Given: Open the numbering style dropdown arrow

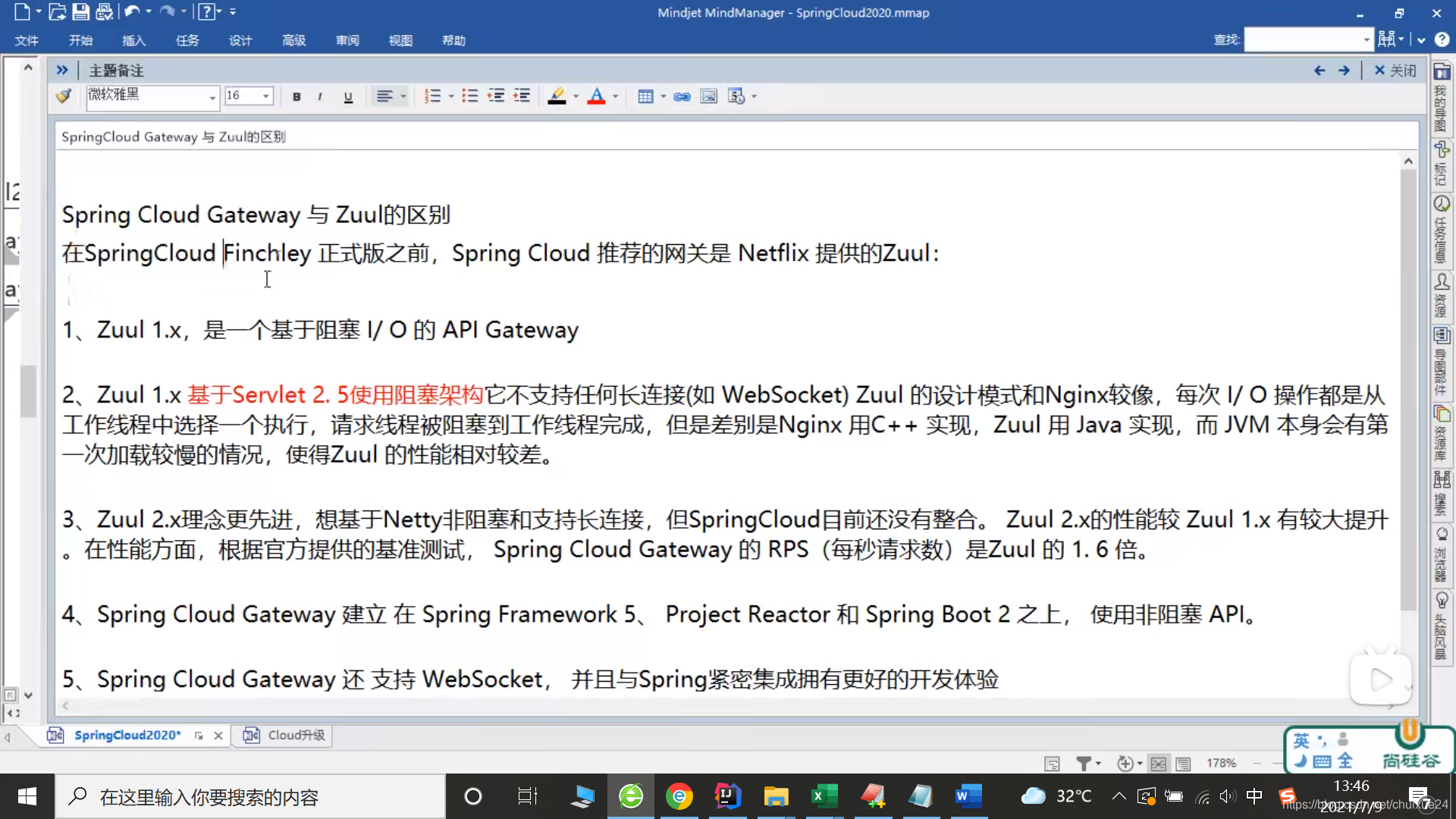Looking at the screenshot, I should (x=451, y=96).
